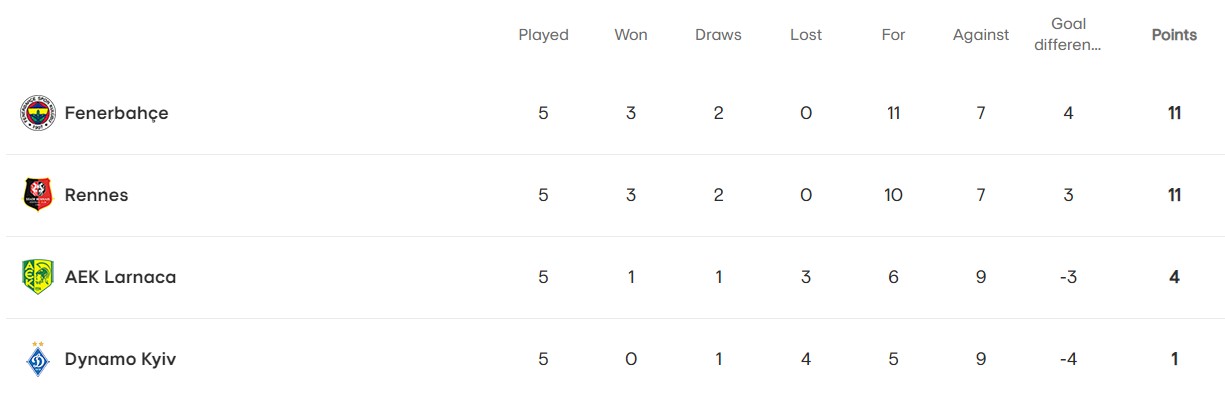Select Fenerbahçe's points value of 11

[1174, 113]
